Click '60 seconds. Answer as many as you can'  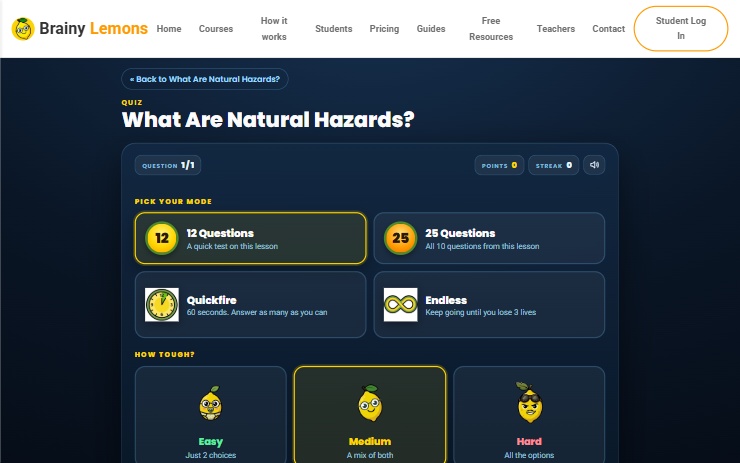[257, 312]
